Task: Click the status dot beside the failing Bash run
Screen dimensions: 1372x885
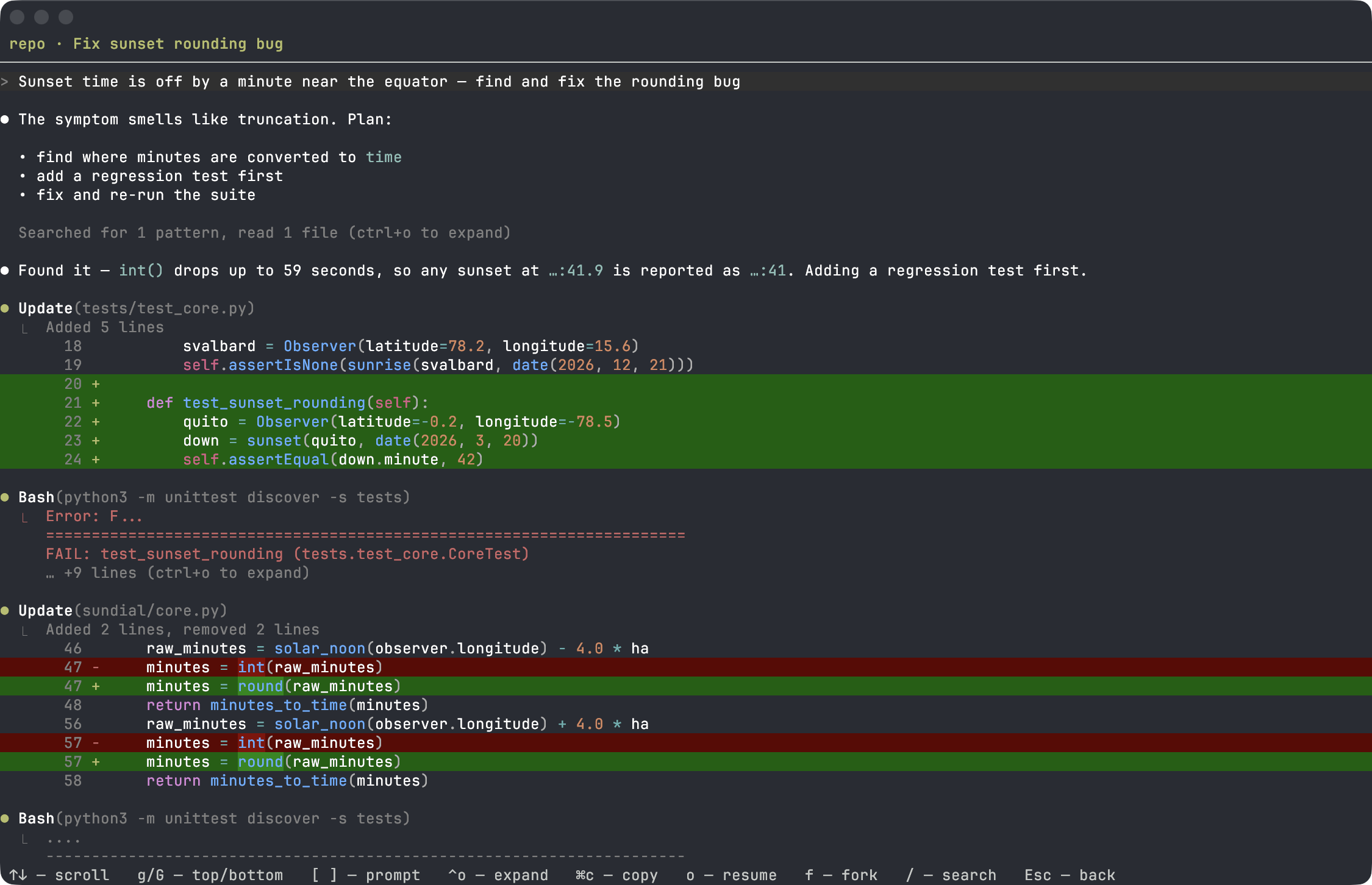Action: coord(5,497)
